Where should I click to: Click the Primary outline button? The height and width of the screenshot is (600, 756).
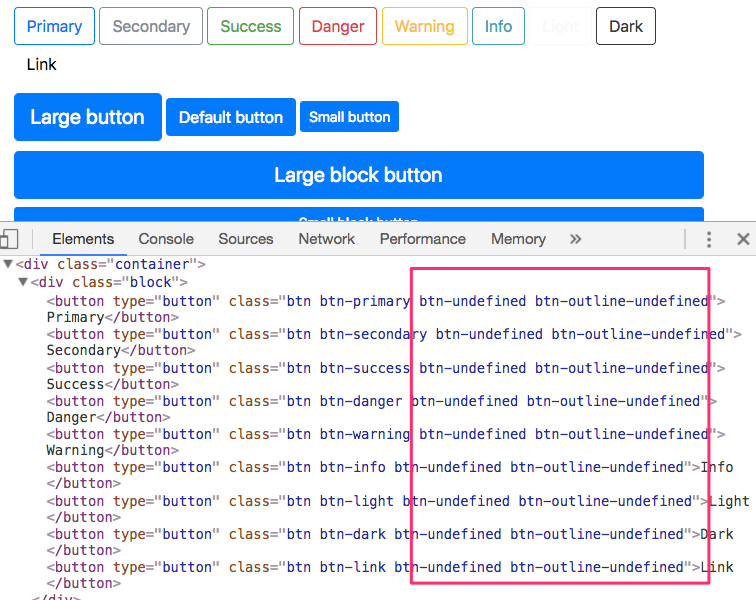54,26
